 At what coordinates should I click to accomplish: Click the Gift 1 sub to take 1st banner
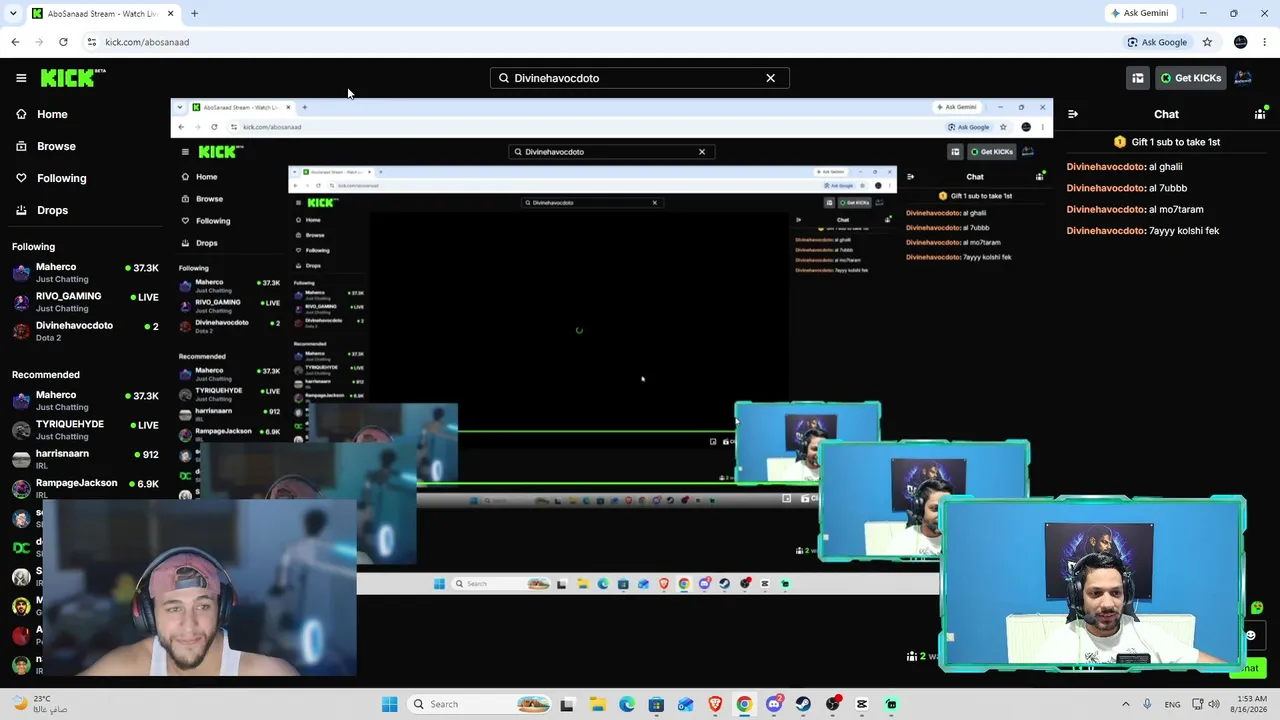(x=1166, y=142)
